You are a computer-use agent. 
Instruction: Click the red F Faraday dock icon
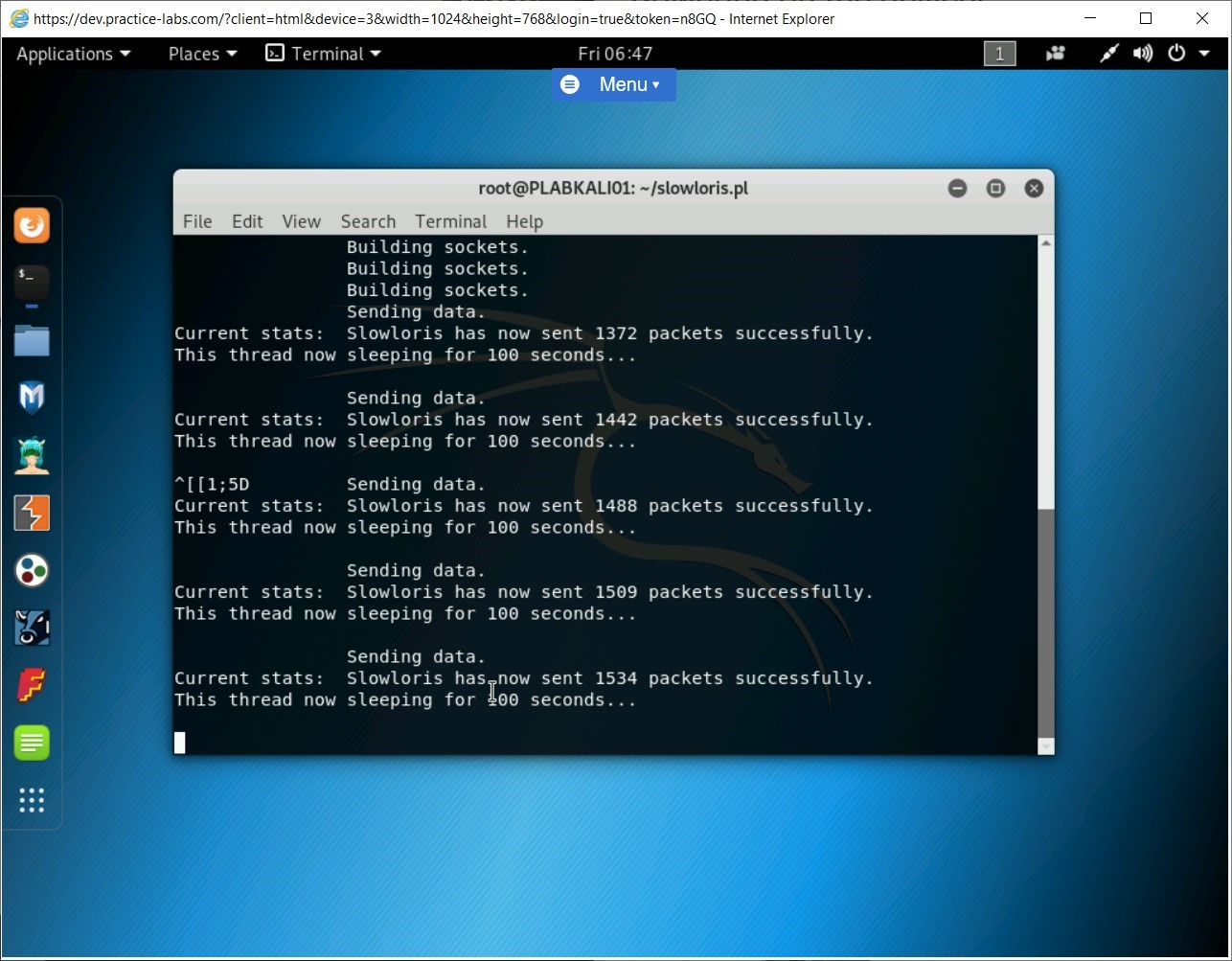[x=32, y=685]
